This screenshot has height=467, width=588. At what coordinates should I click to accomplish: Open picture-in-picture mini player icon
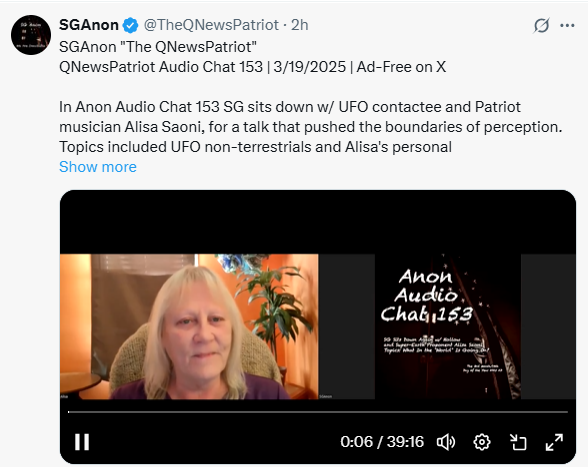click(518, 442)
